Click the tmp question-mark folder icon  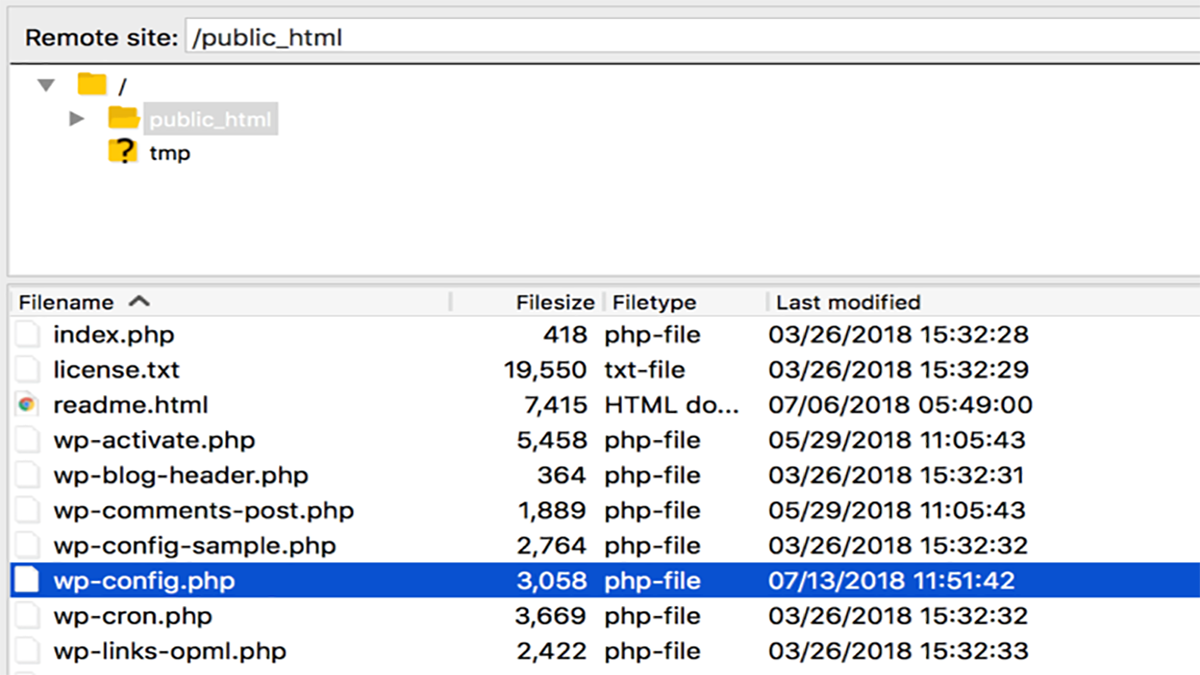click(122, 153)
